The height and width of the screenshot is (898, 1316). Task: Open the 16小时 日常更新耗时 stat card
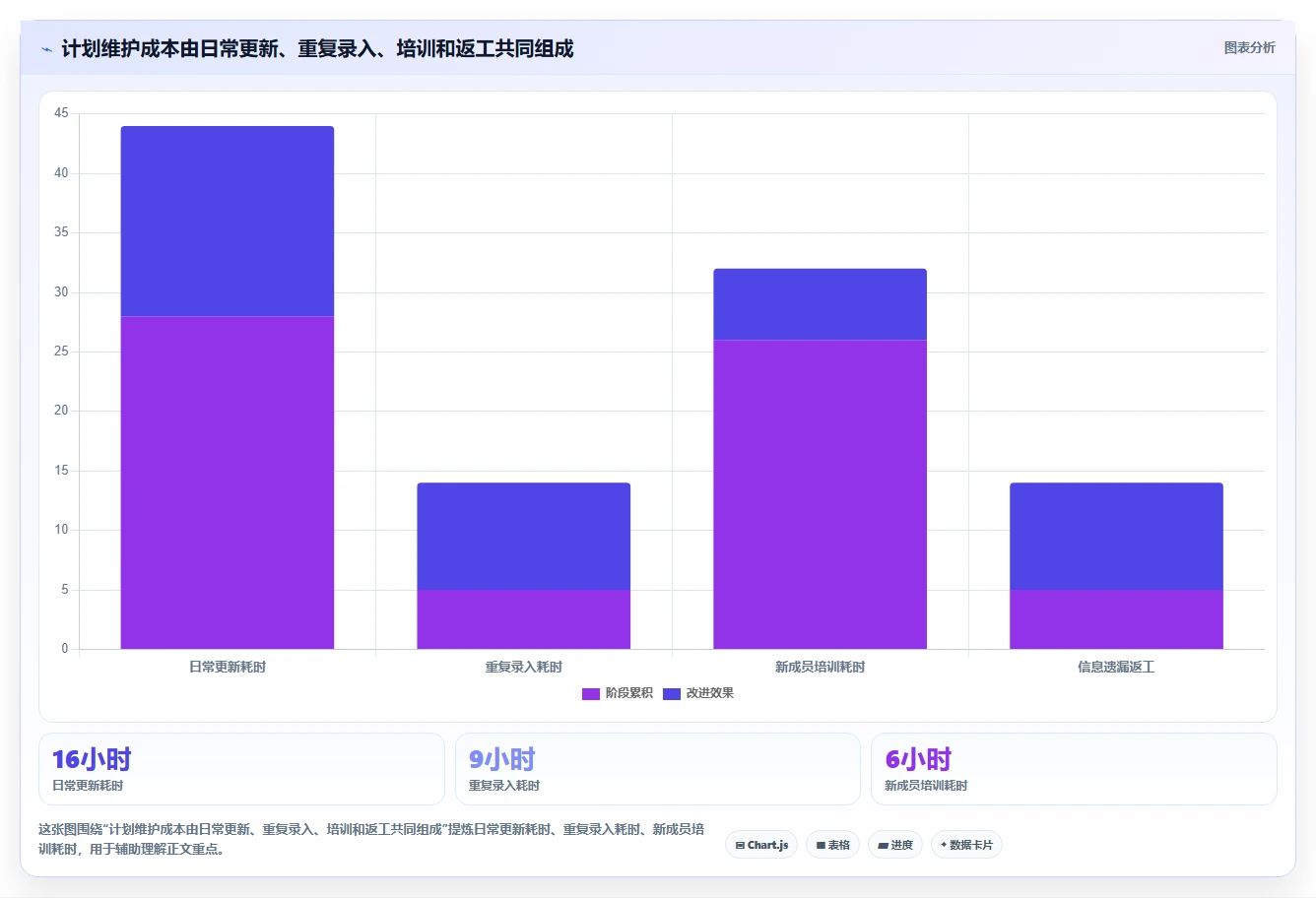click(241, 769)
